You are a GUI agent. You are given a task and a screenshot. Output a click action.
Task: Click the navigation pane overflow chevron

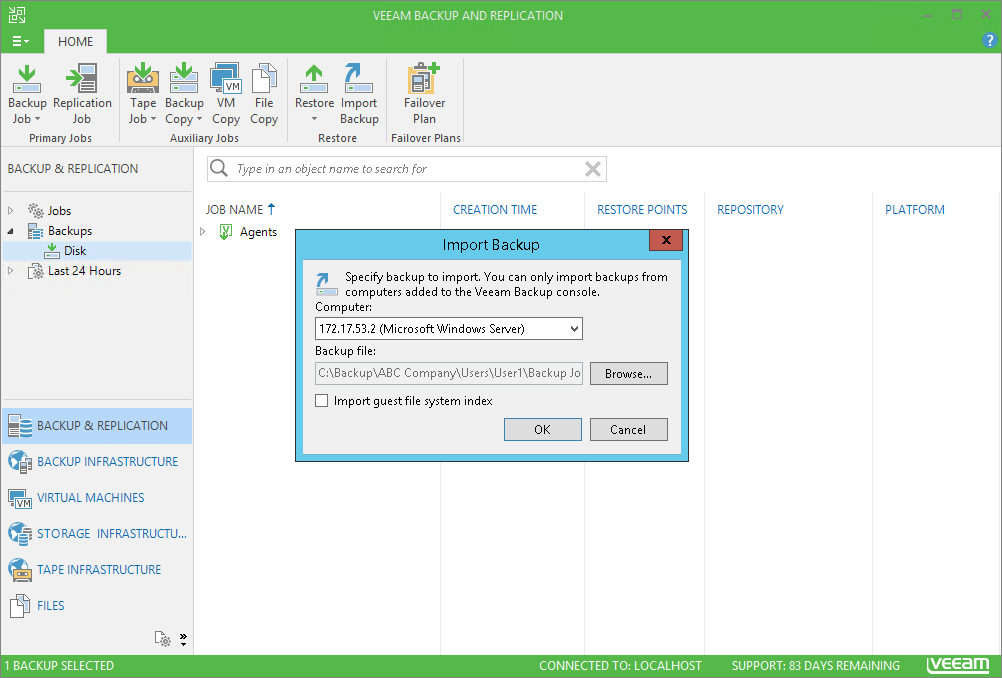pos(183,640)
